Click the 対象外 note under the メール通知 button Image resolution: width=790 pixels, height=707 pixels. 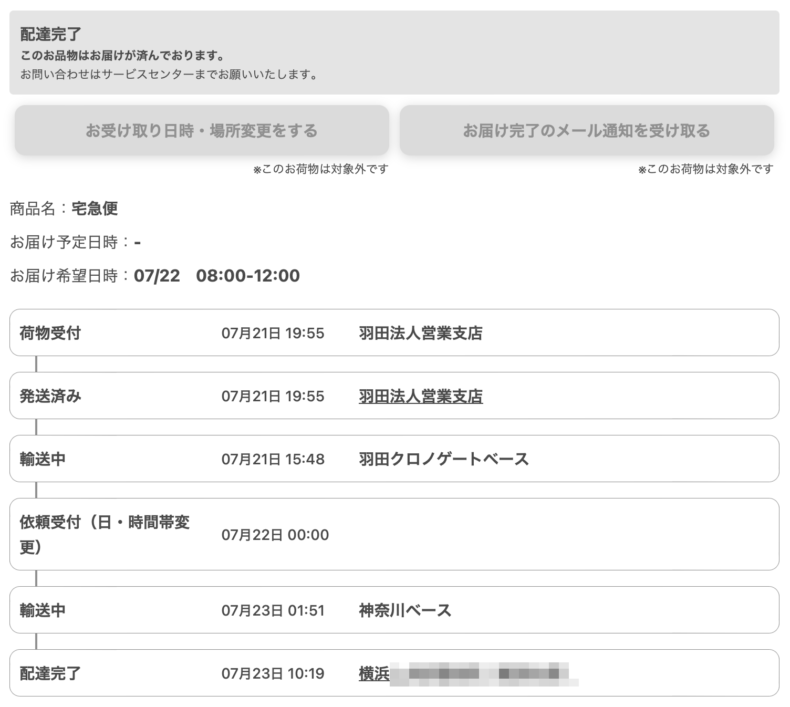[705, 169]
